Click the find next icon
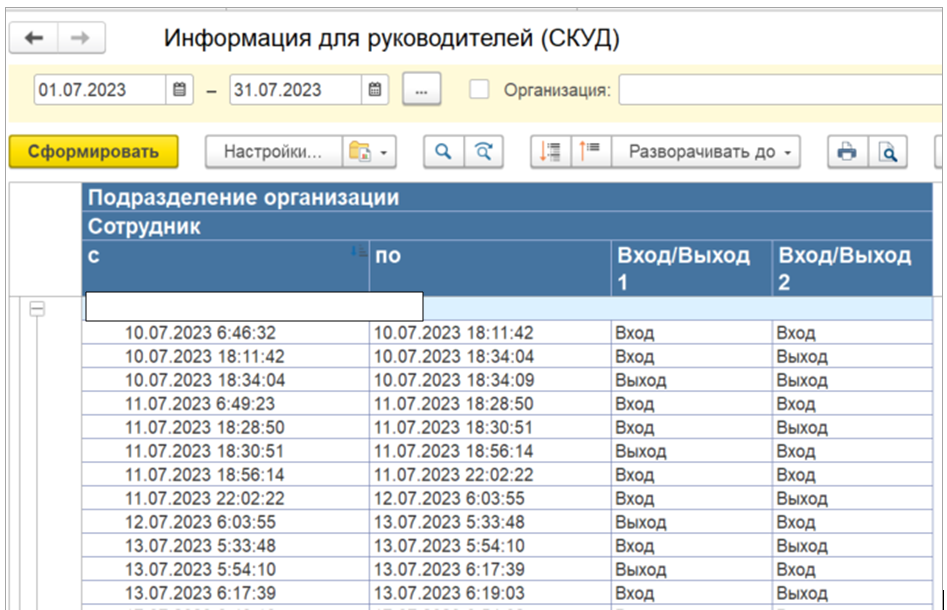This screenshot has height=610, width=947. click(483, 152)
